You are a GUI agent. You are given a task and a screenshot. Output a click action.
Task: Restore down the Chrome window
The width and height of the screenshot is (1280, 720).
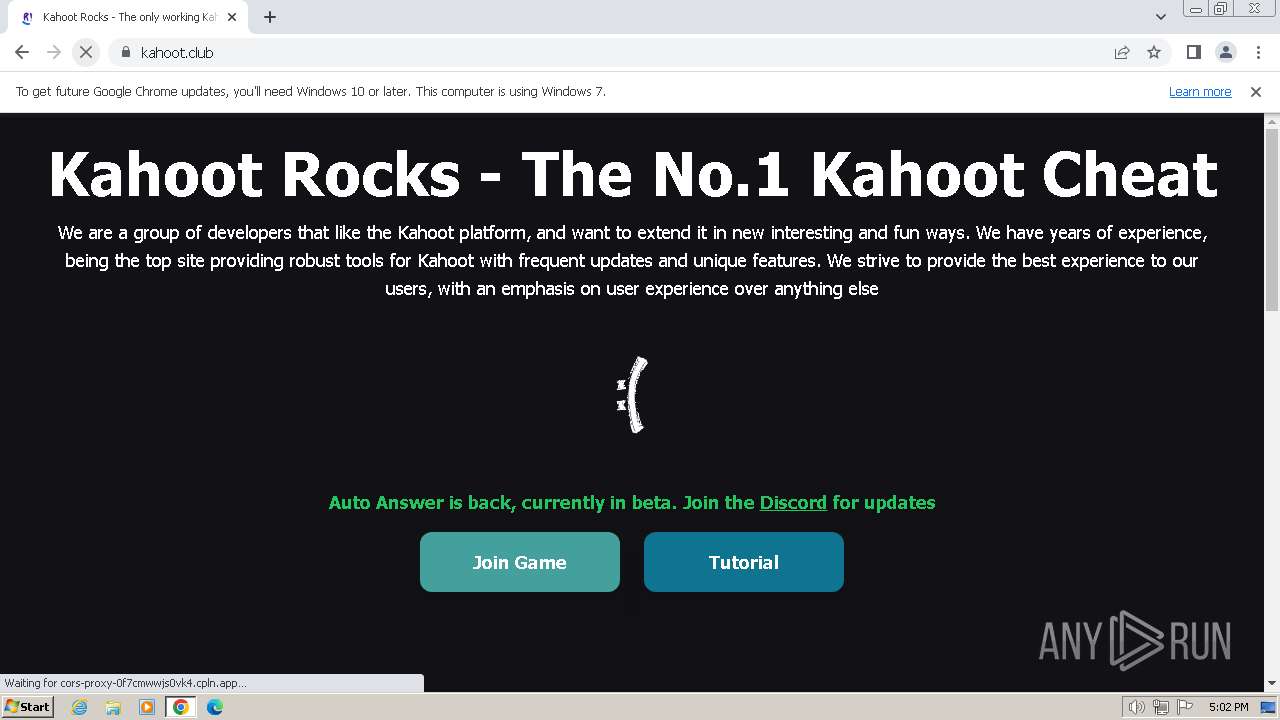[1221, 8]
